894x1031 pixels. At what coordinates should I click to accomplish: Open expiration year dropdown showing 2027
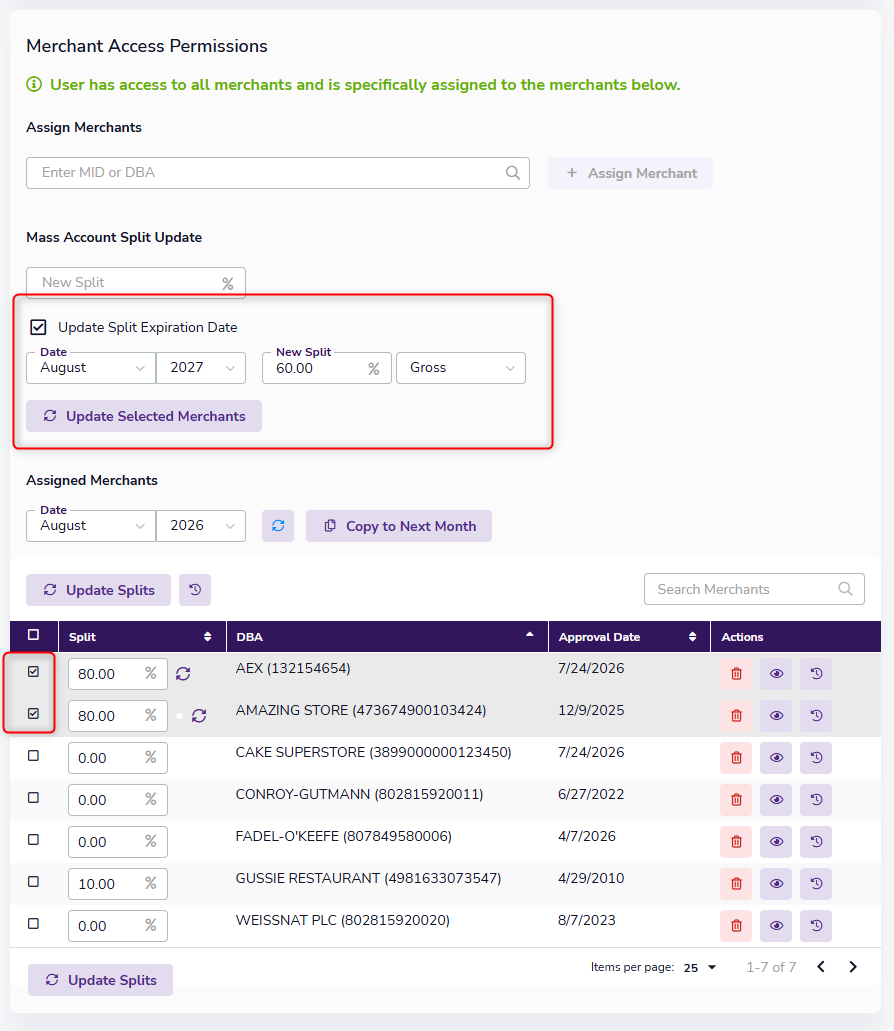point(201,368)
